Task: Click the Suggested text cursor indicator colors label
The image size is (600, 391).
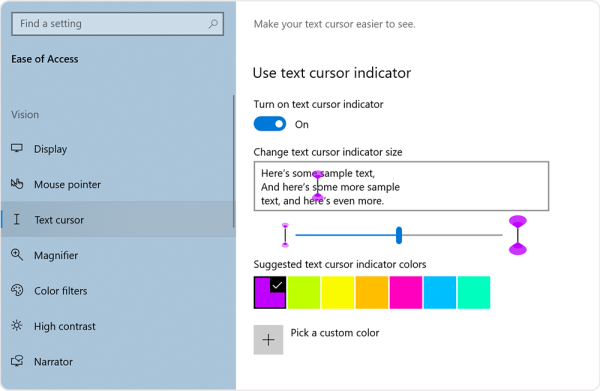Action: pos(340,264)
